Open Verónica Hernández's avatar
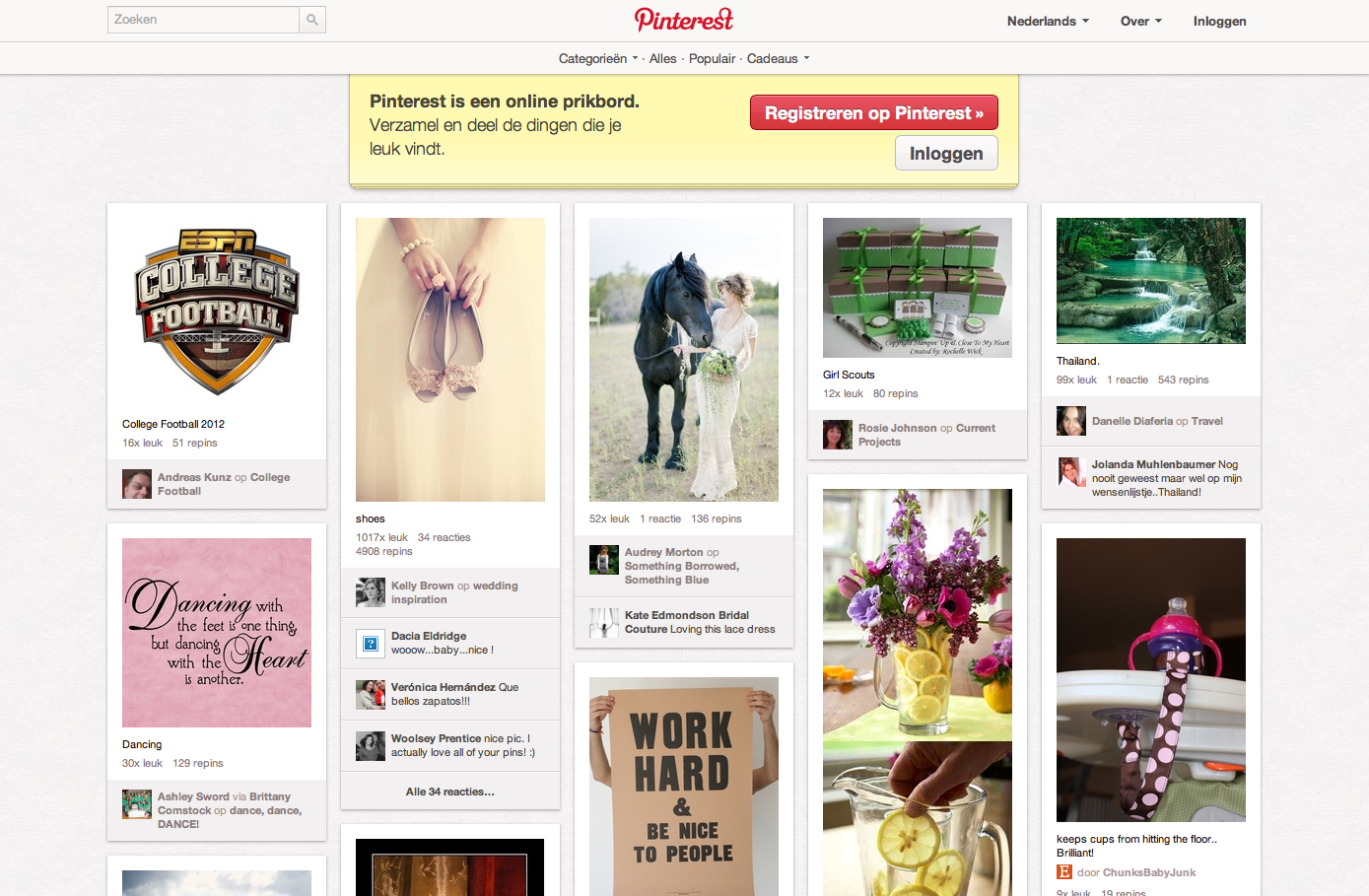The height and width of the screenshot is (896, 1369). pyautogui.click(x=371, y=695)
